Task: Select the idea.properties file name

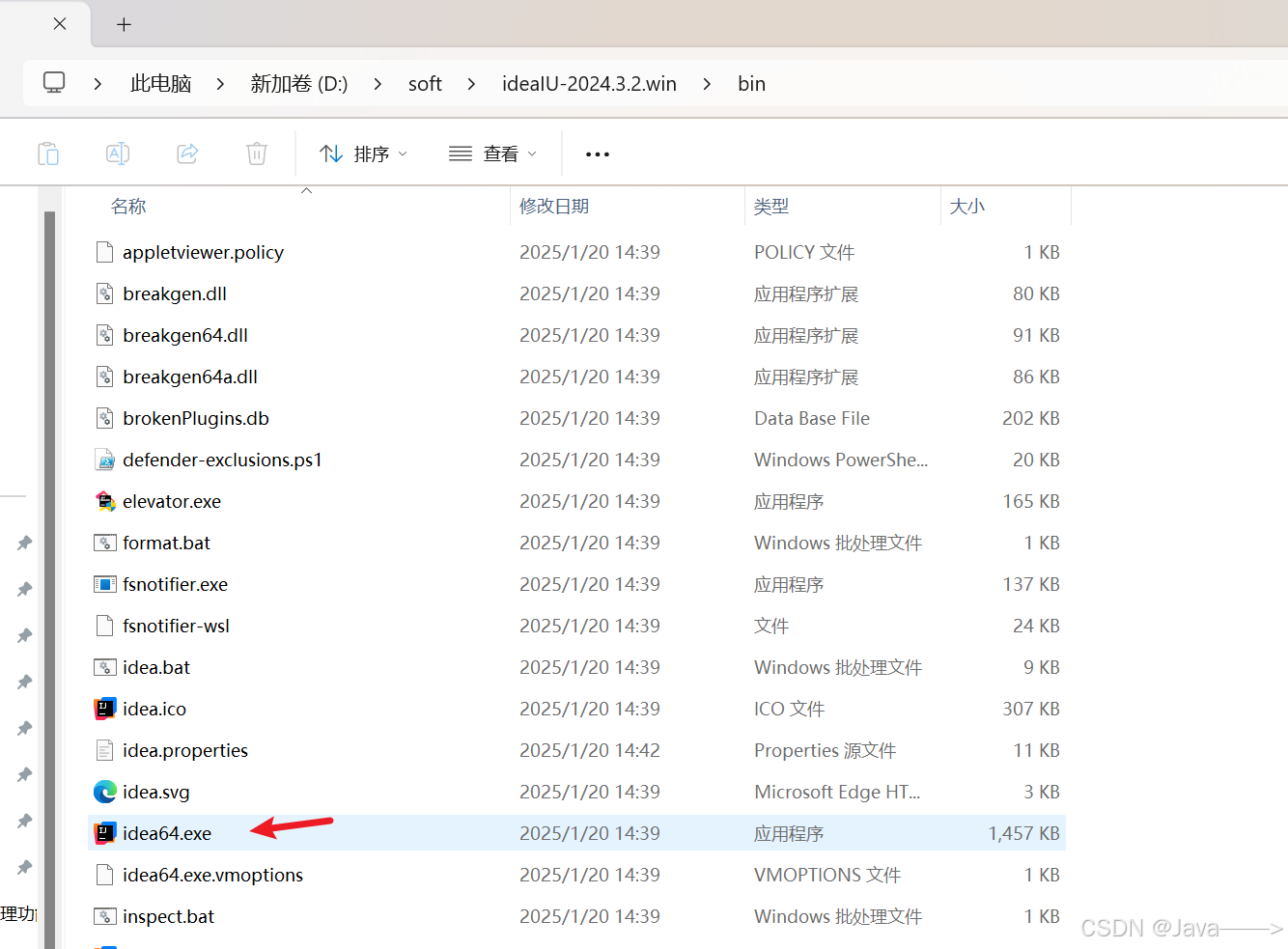Action: [x=185, y=750]
